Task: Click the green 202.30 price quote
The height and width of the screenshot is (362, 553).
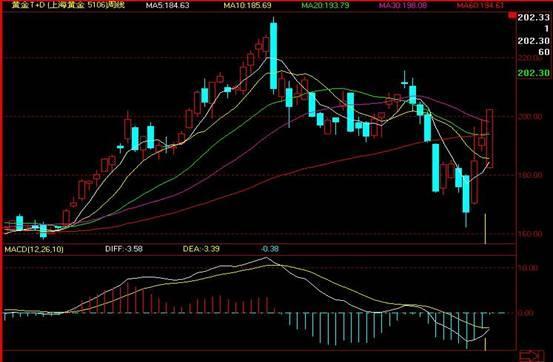Action: [533, 73]
